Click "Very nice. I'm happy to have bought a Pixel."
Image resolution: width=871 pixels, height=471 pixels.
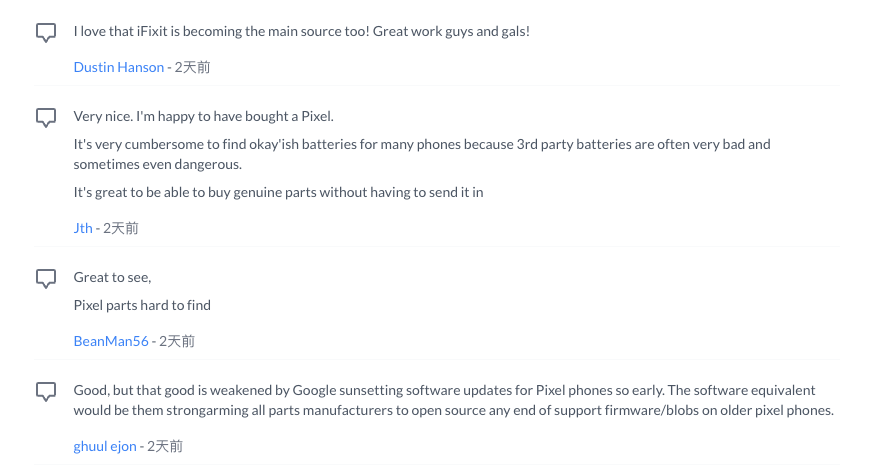pos(203,115)
